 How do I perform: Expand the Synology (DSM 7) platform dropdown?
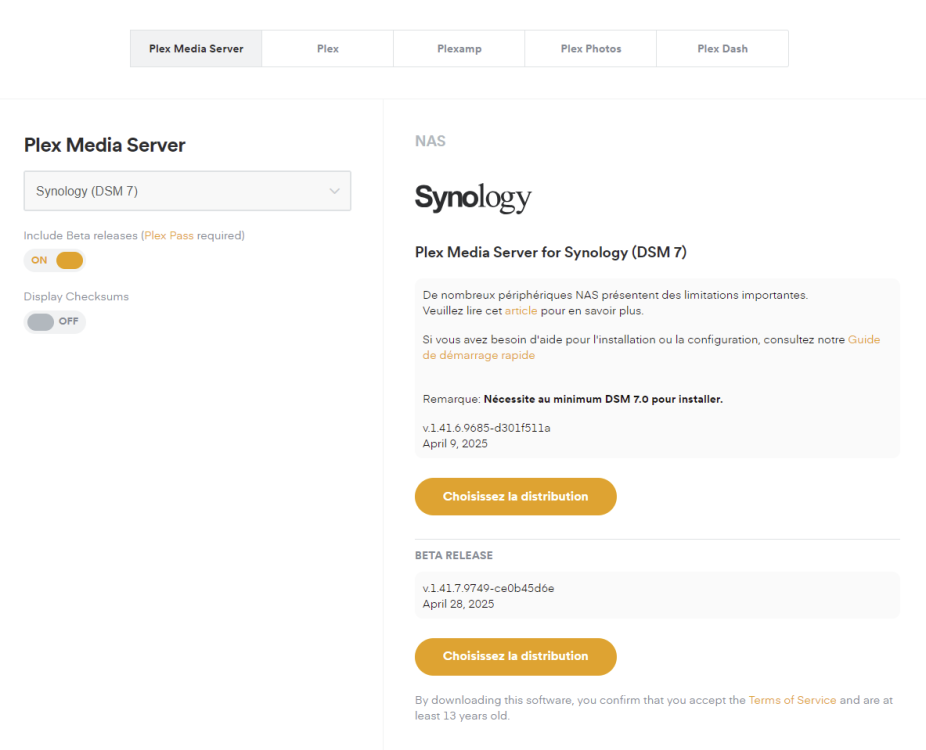coord(187,191)
